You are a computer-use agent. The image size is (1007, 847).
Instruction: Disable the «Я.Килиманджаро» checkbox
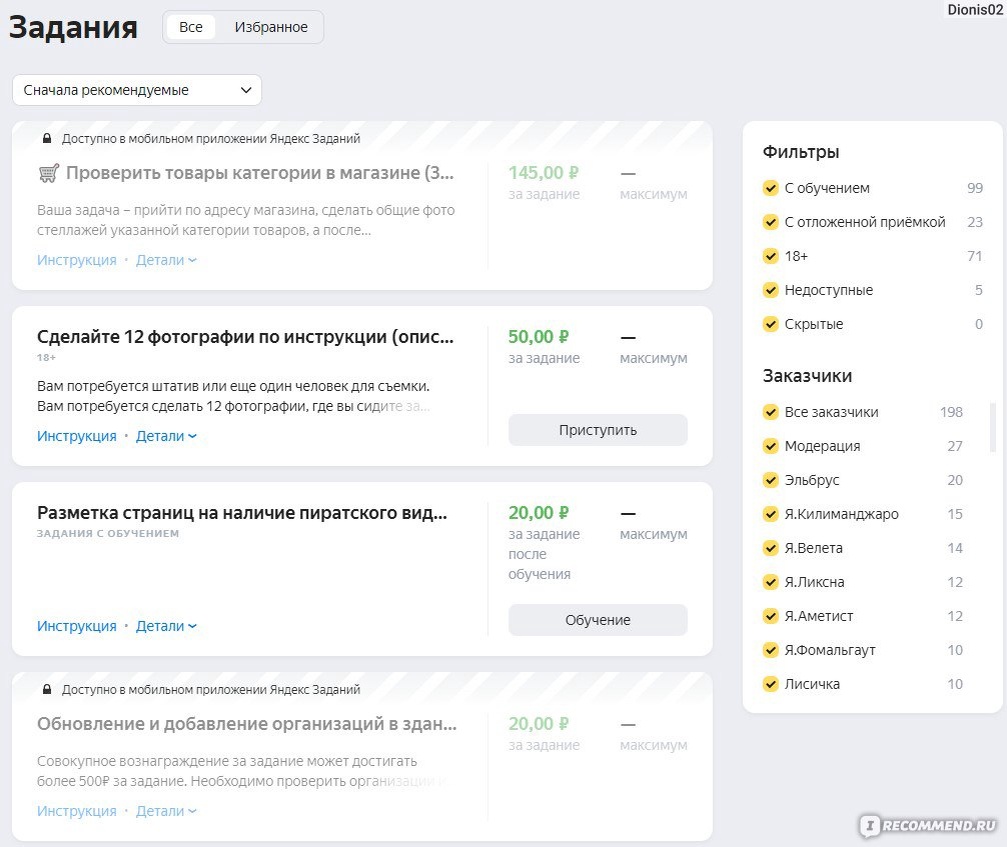click(x=771, y=513)
